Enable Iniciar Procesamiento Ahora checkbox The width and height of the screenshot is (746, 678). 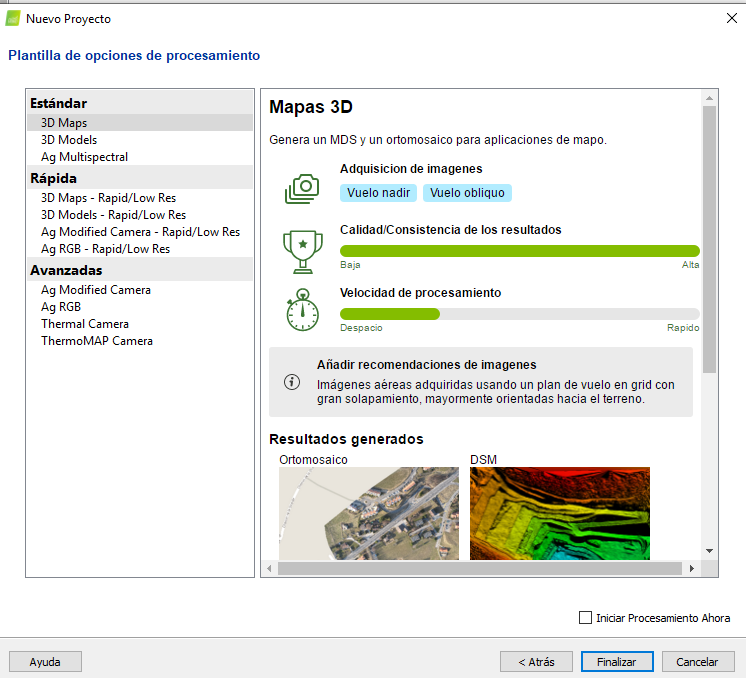point(585,618)
